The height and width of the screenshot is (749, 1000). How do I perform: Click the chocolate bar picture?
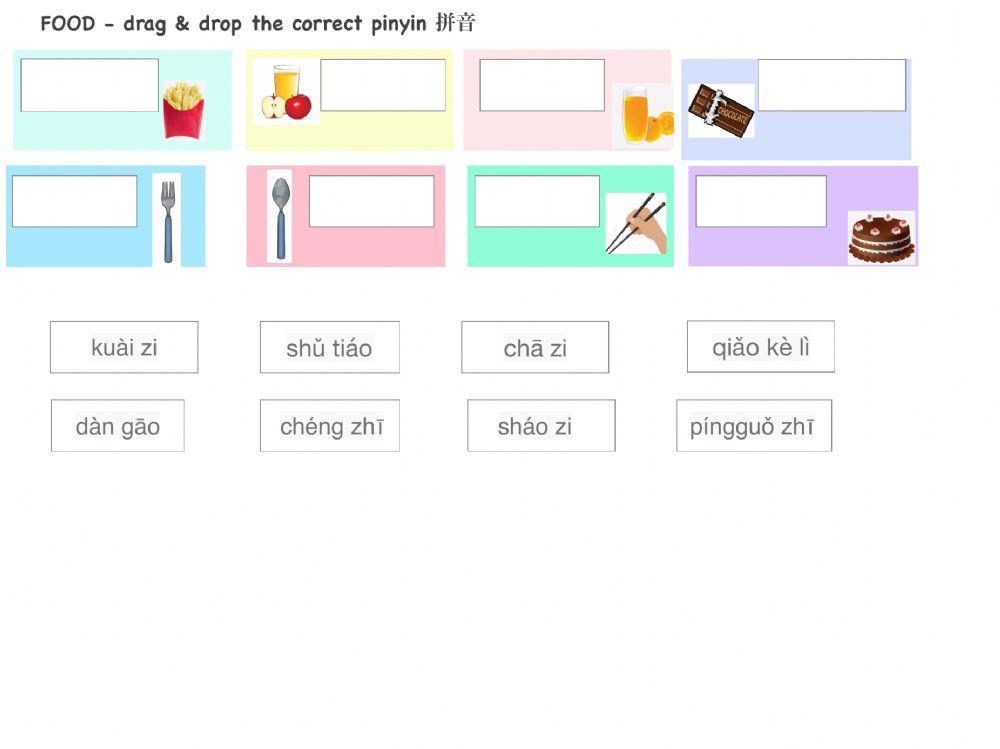721,110
